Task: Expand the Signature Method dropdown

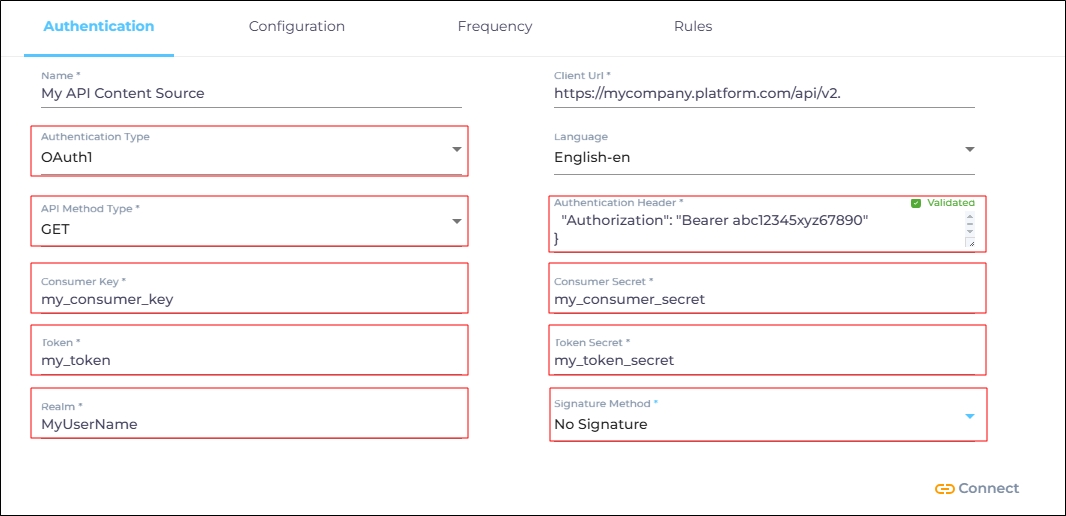Action: (x=969, y=416)
